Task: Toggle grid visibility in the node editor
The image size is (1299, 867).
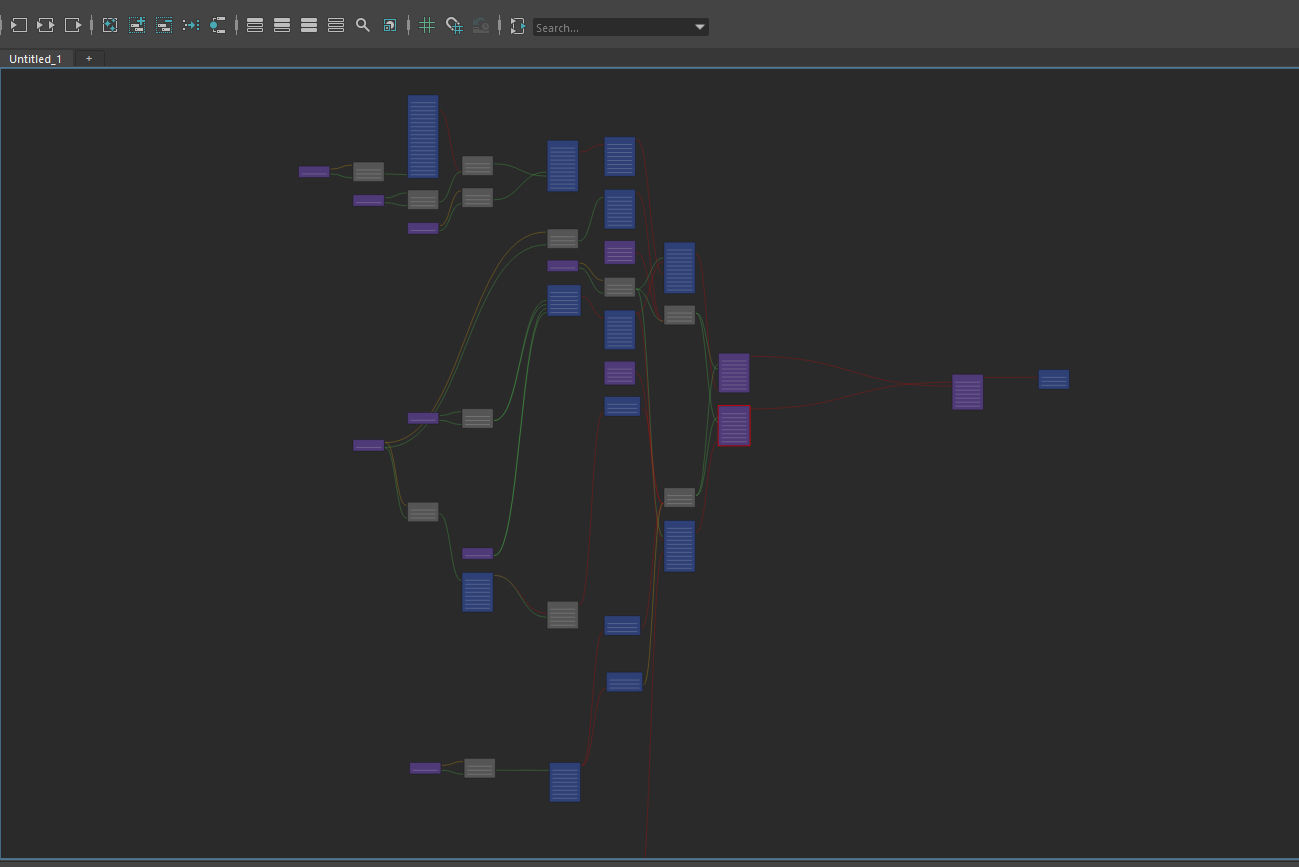Action: point(427,25)
